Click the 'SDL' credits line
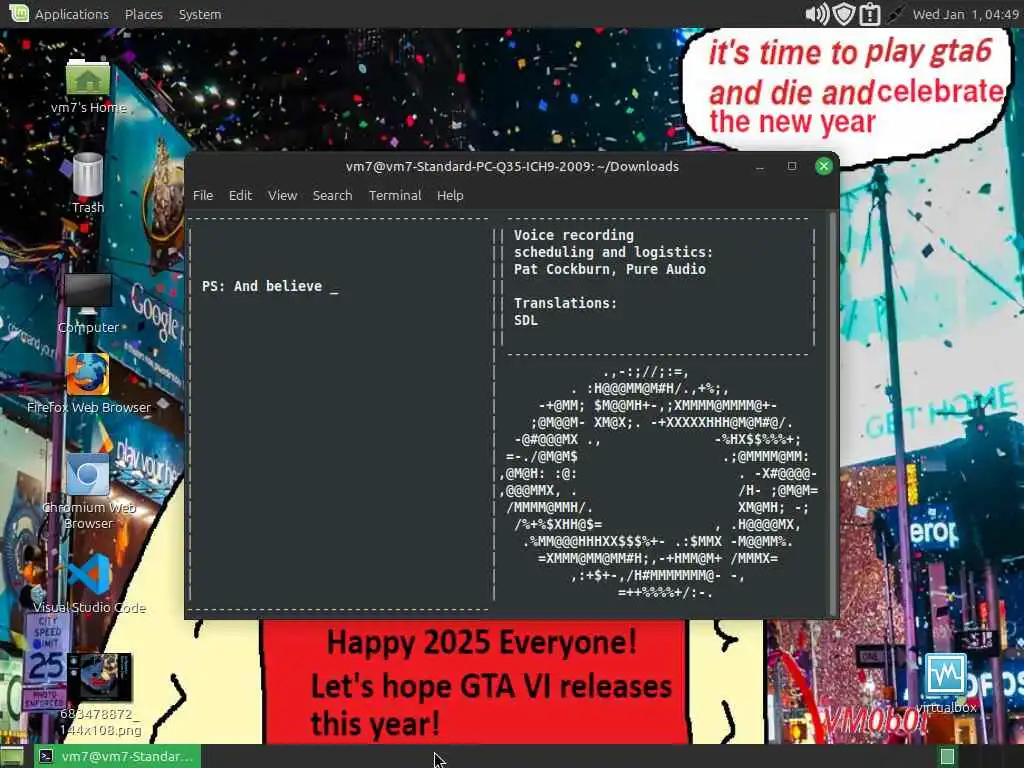Screen dimensions: 1024x768 (526, 320)
